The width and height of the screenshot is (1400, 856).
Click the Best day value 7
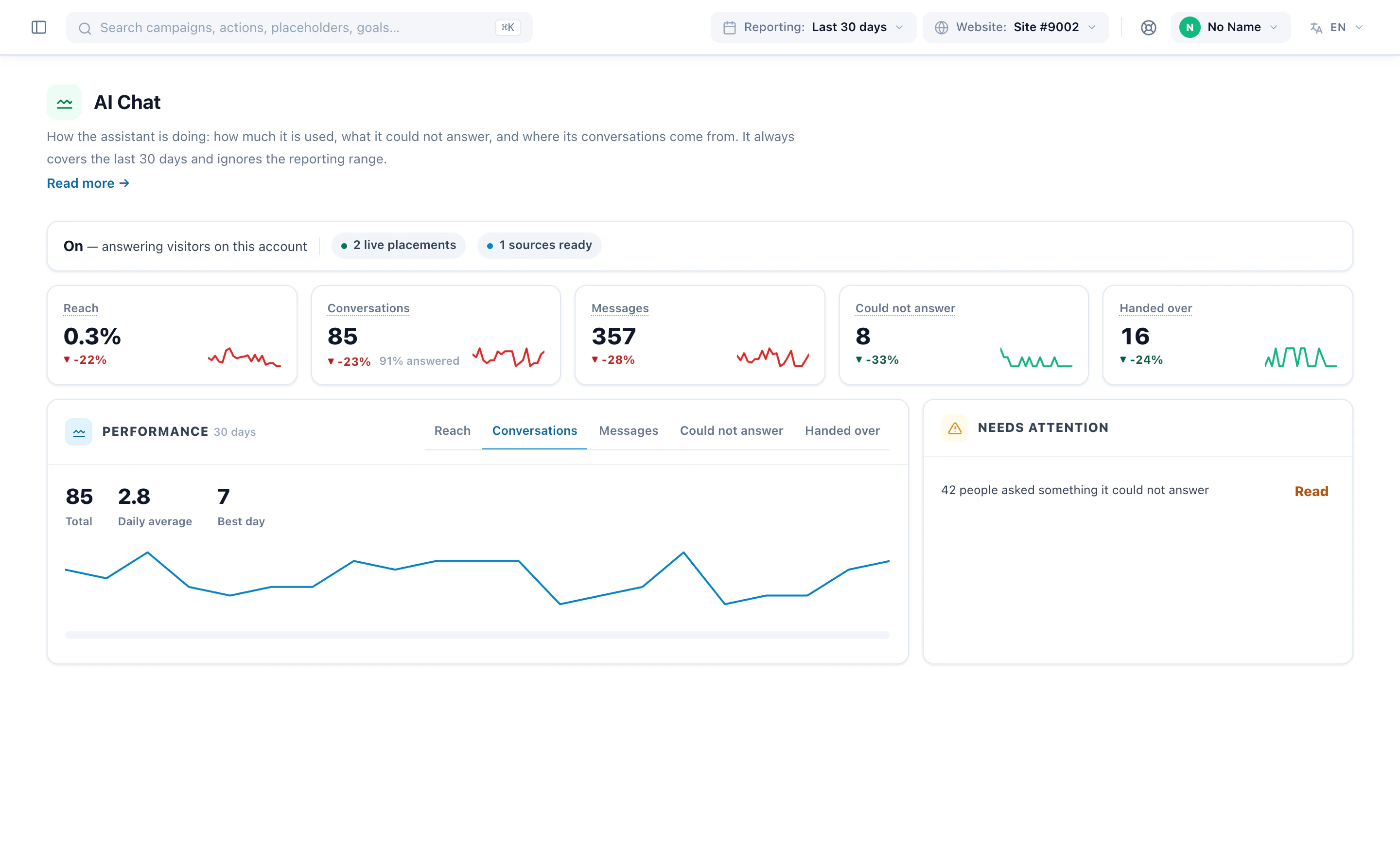[224, 496]
